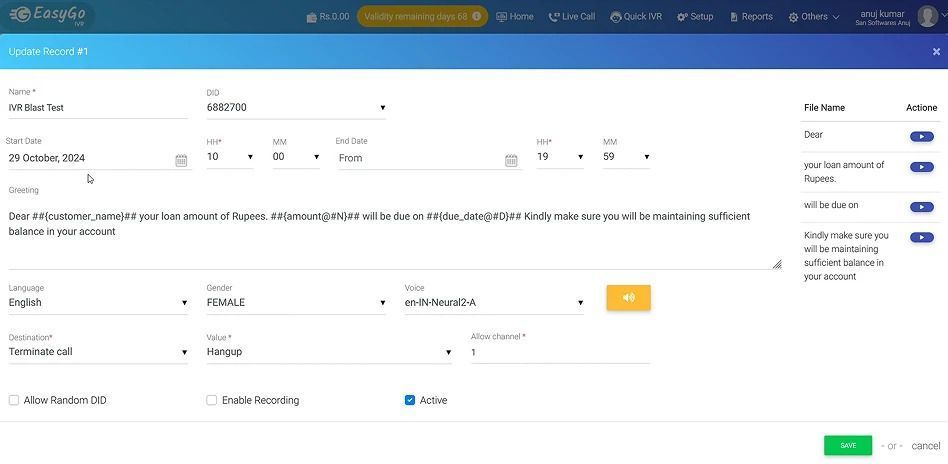Screen dimensions: 948x464
Task: Click the wallet balance Rs.0.00 icon
Action: point(311,17)
